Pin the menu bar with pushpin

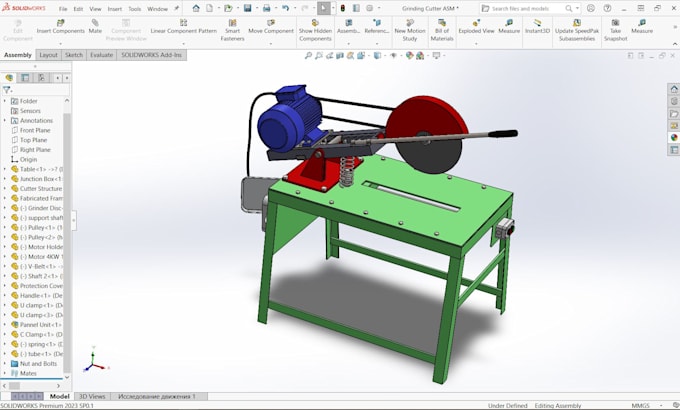[x=176, y=8]
